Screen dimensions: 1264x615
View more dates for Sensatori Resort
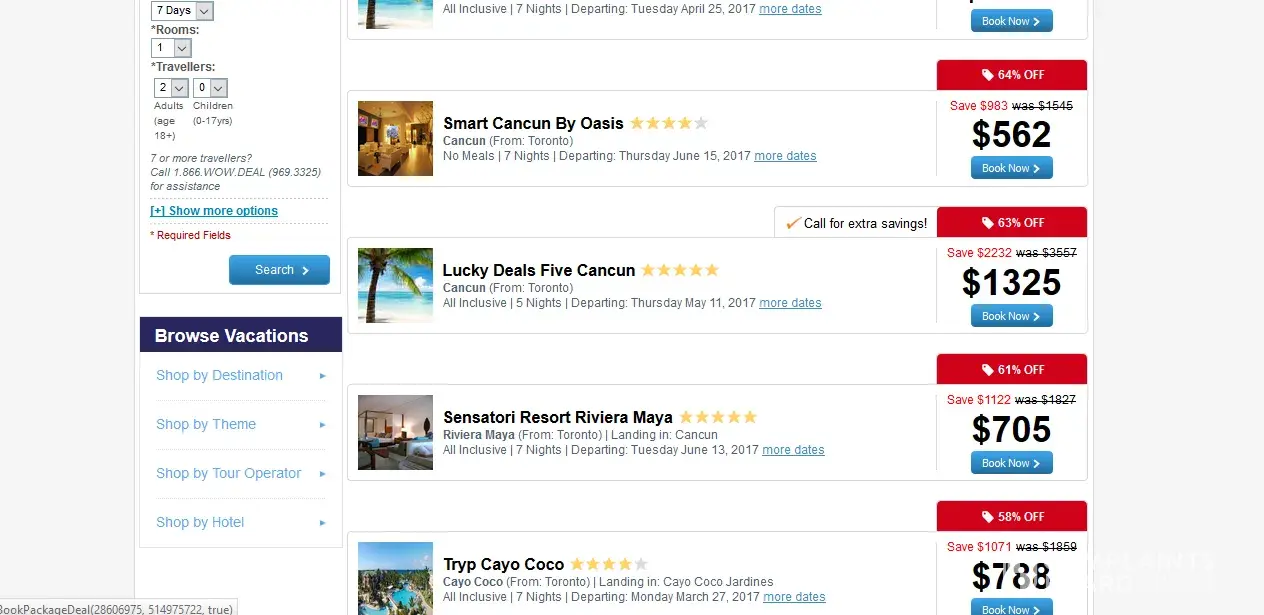coord(793,450)
